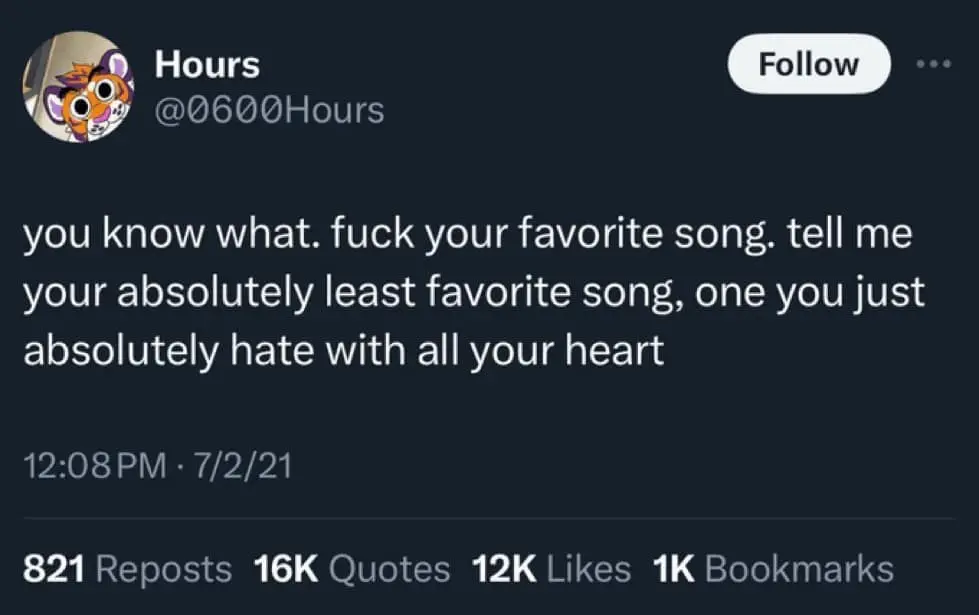The height and width of the screenshot is (615, 979).
Task: Open the Hours display name profile
Action: tap(207, 65)
